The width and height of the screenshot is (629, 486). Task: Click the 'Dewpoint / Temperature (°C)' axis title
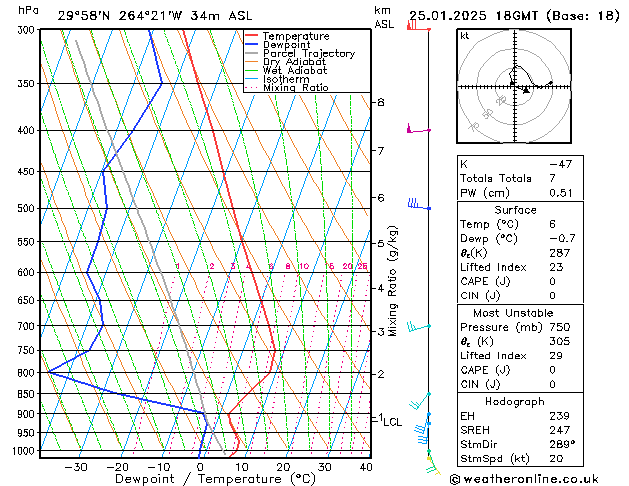coord(215,479)
